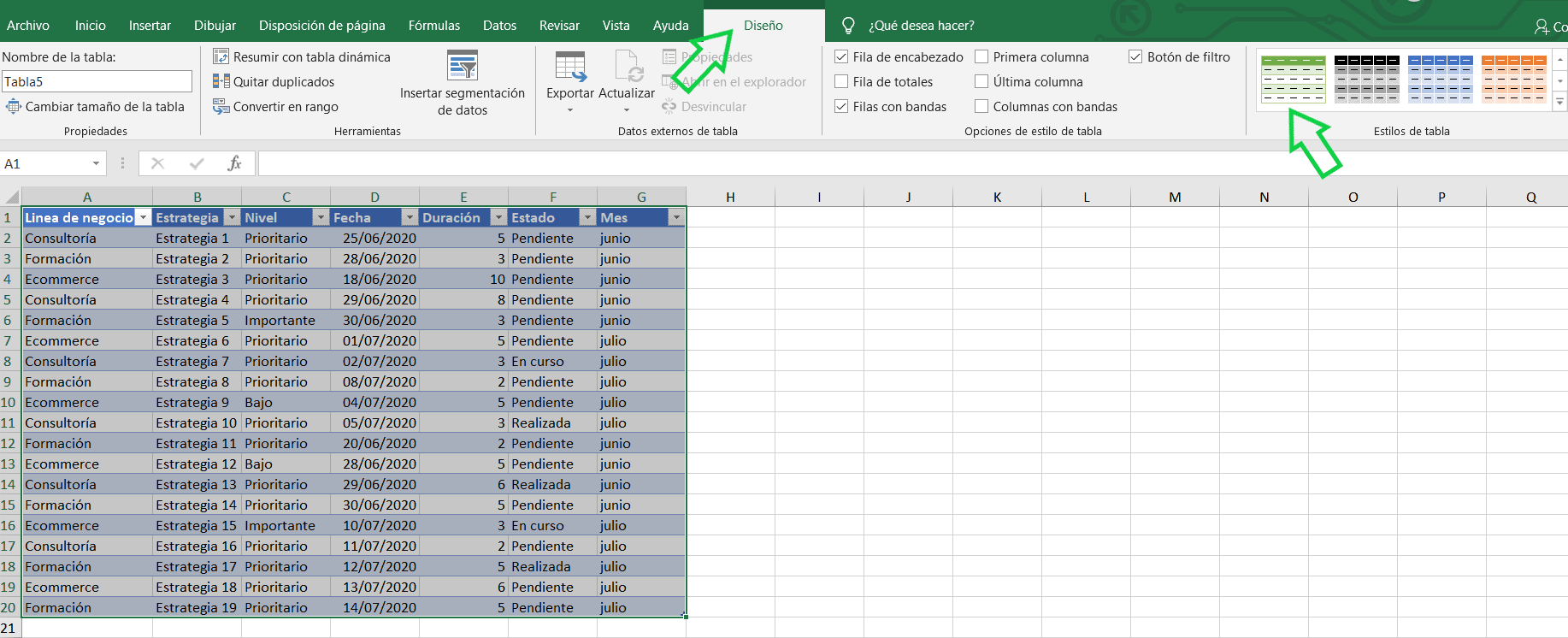Open filter dropdown for Estrategia column

[x=232, y=218]
